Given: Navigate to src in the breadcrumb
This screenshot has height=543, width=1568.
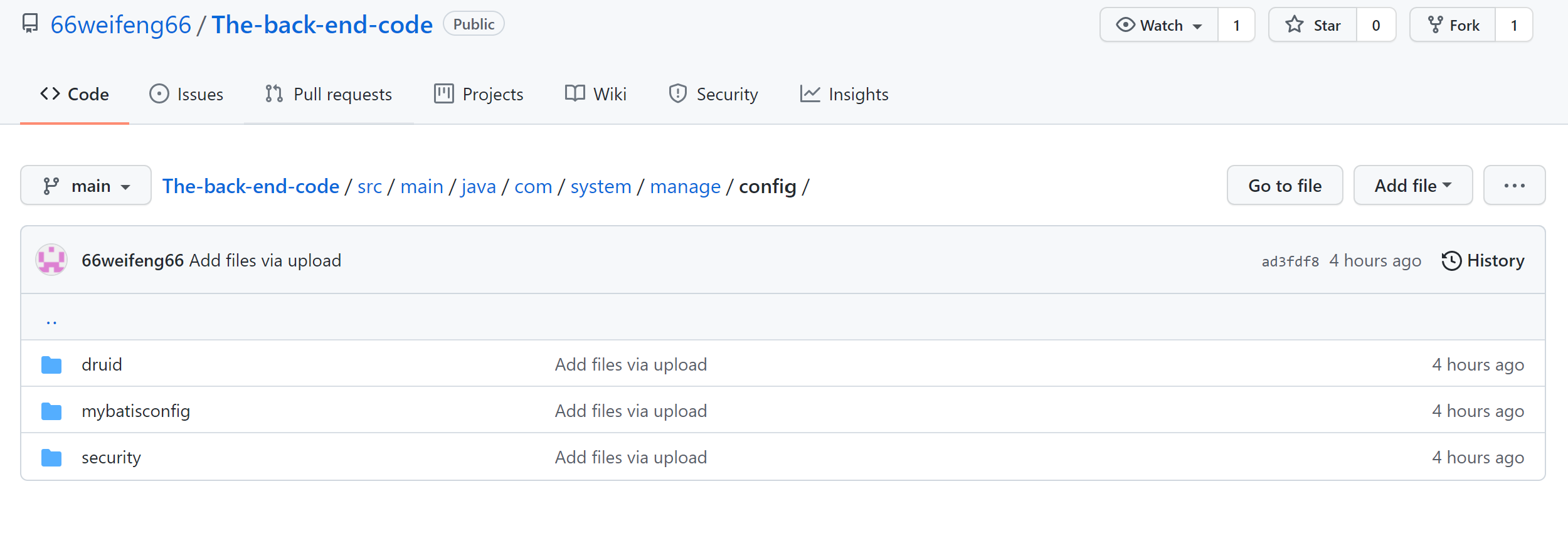Looking at the screenshot, I should coord(369,186).
